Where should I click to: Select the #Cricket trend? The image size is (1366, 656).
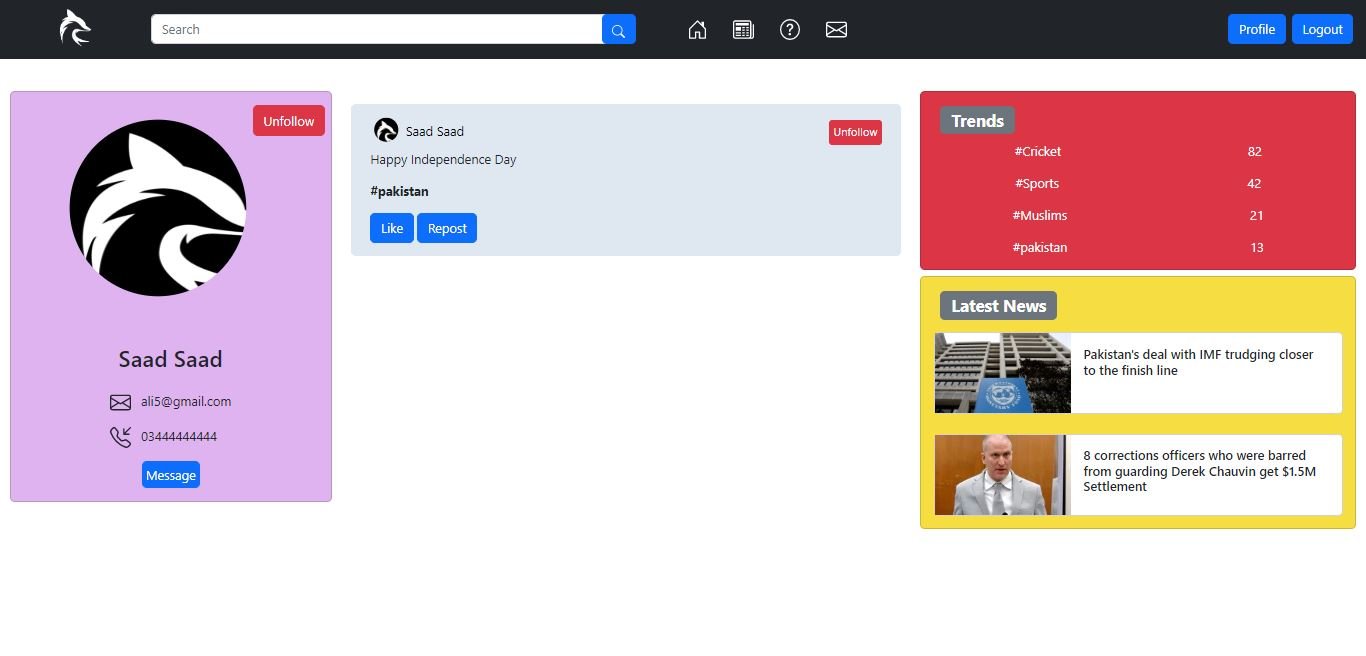tap(1037, 152)
